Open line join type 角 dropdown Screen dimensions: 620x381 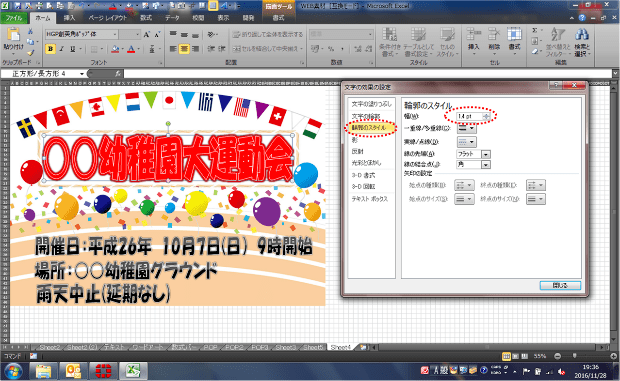486,164
